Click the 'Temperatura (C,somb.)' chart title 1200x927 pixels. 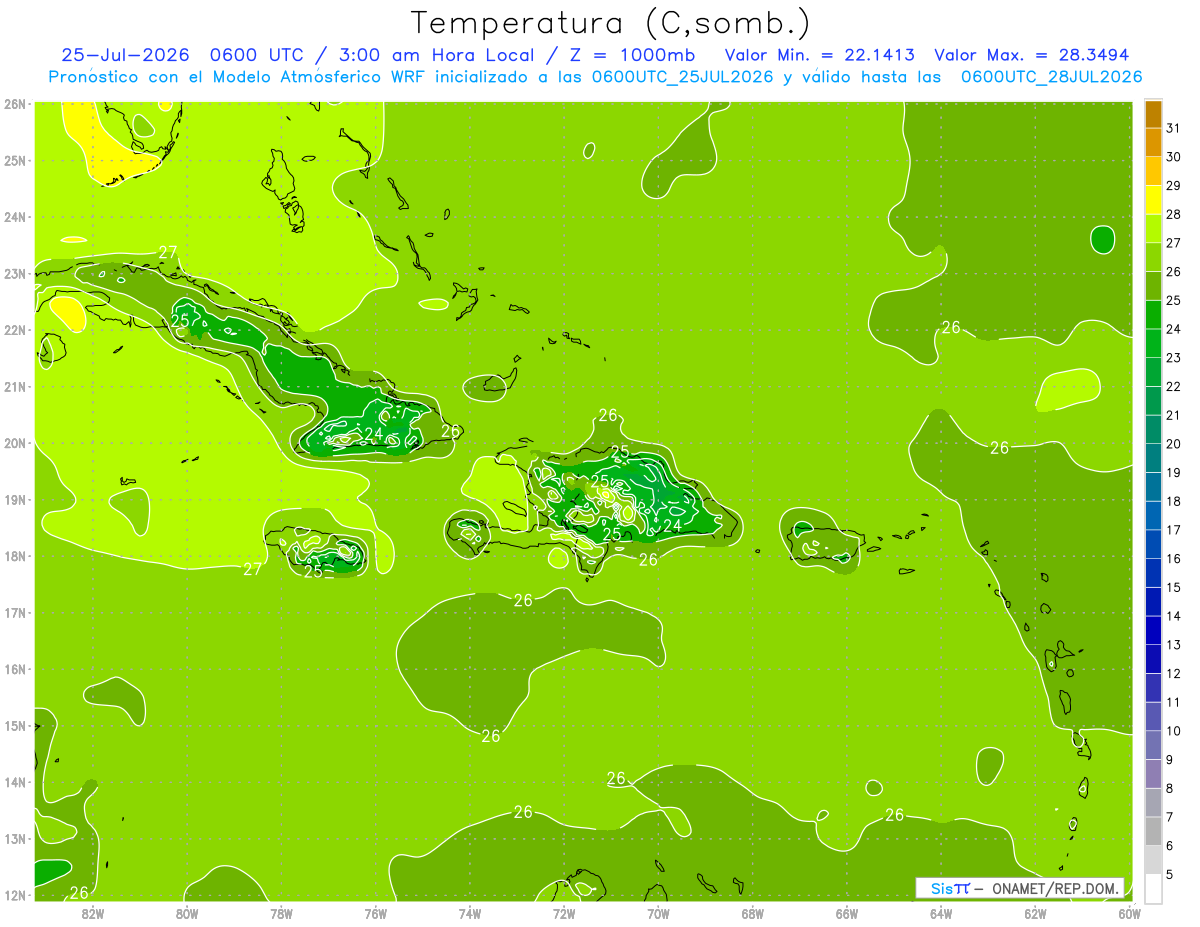pos(611,23)
